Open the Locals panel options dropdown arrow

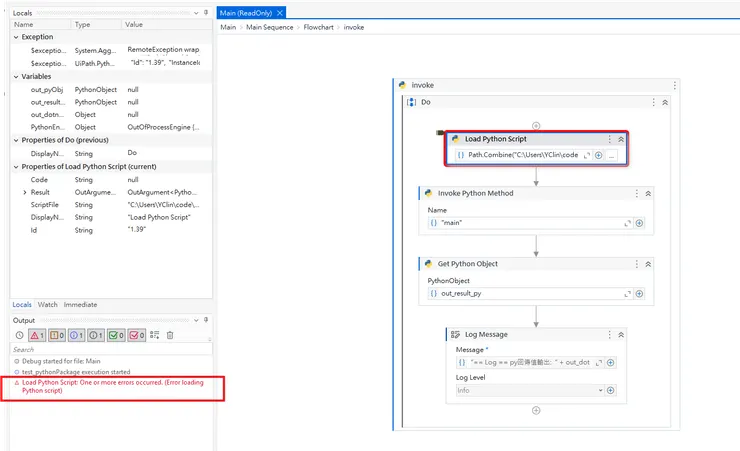pos(196,13)
